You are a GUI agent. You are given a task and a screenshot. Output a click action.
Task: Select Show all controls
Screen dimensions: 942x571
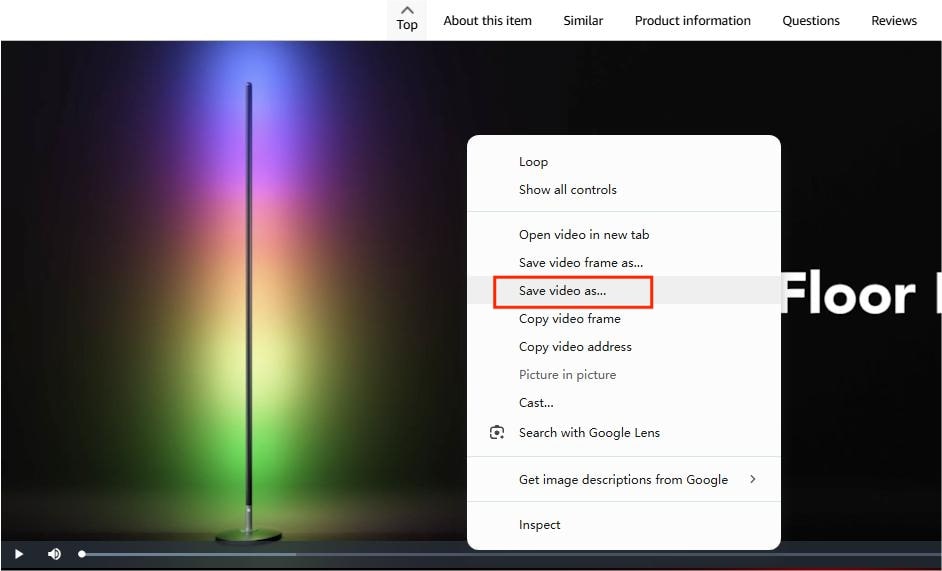(x=624, y=189)
